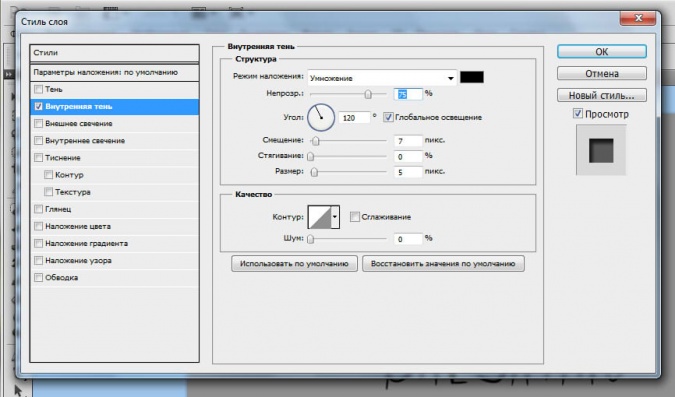Click the Отмена button
The width and height of the screenshot is (675, 397).
tap(601, 74)
